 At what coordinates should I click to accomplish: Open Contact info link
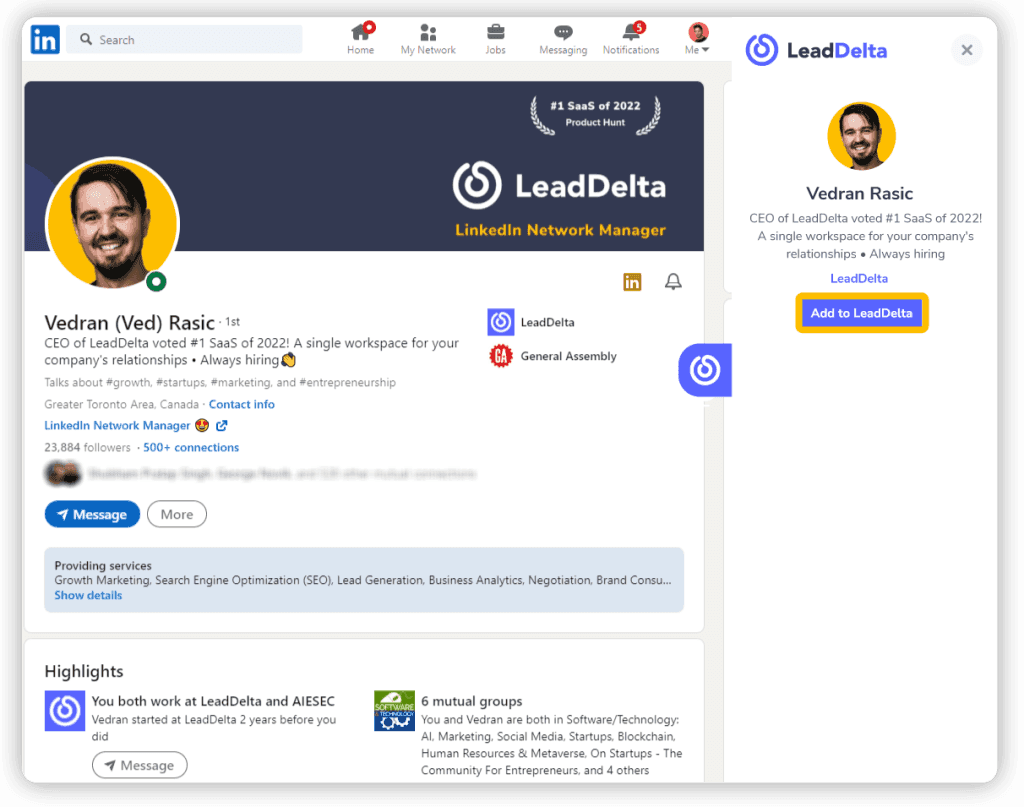click(x=242, y=404)
